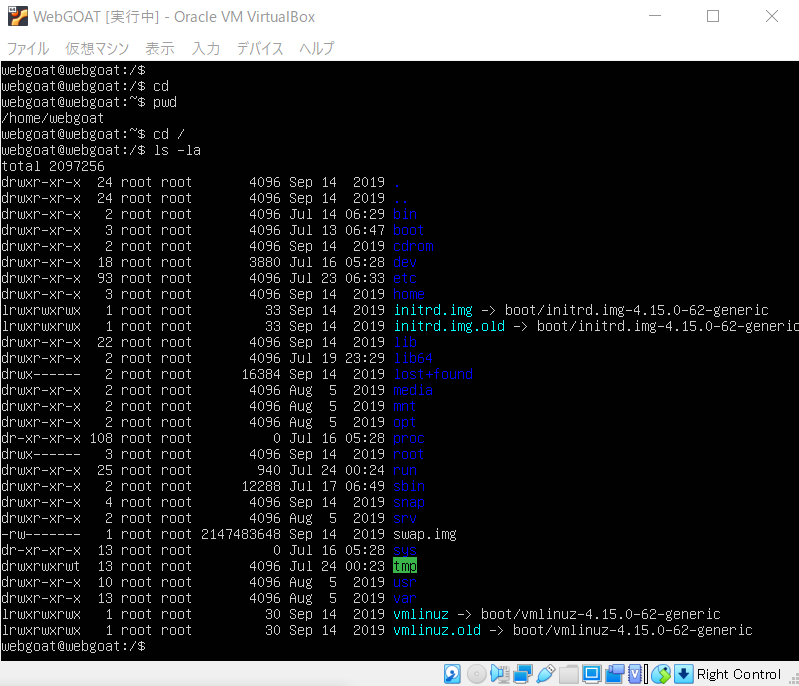Open the デバイス menu
Viewport: 799px width, 686px height.
coord(260,48)
